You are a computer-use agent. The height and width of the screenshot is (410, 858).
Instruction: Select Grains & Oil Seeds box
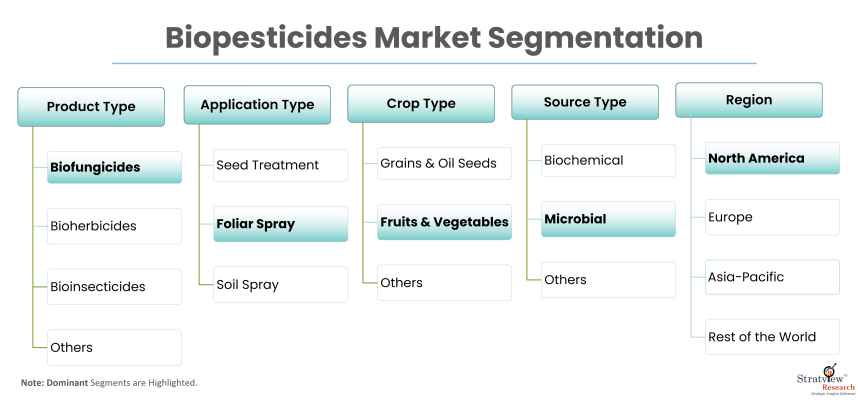coord(444,164)
